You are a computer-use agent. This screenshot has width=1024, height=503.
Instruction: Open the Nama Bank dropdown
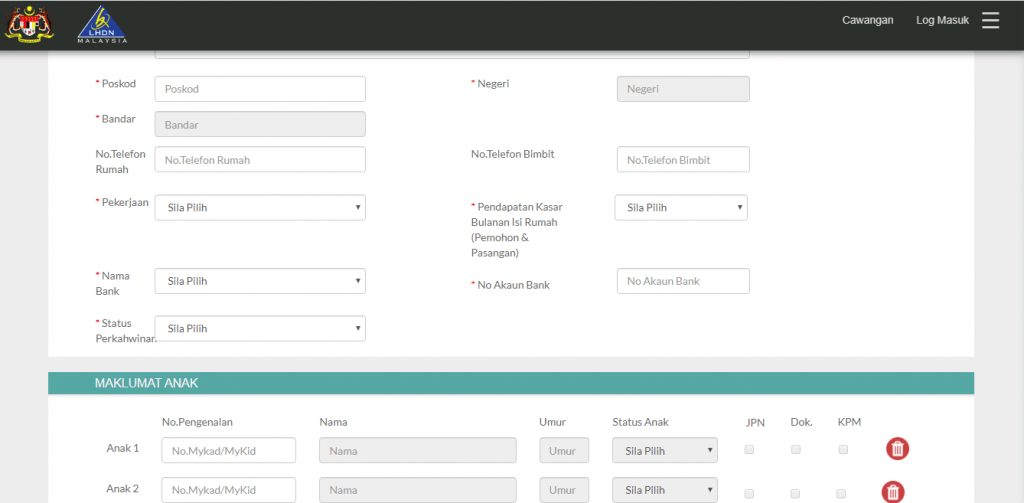pos(260,281)
